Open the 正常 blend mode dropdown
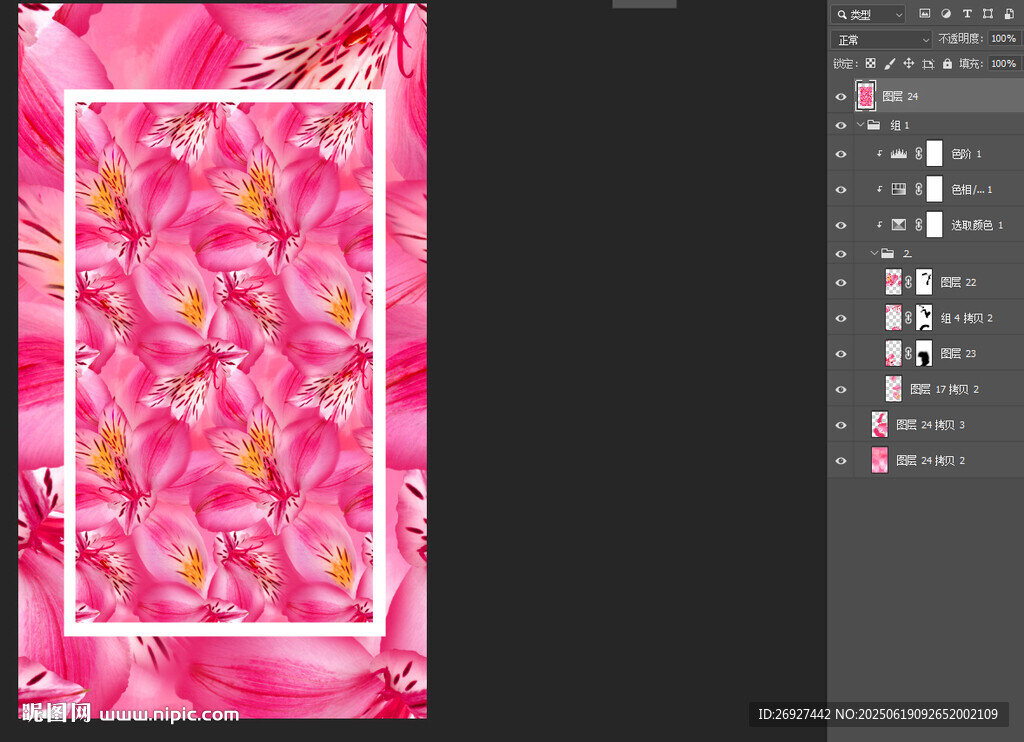 coord(881,40)
